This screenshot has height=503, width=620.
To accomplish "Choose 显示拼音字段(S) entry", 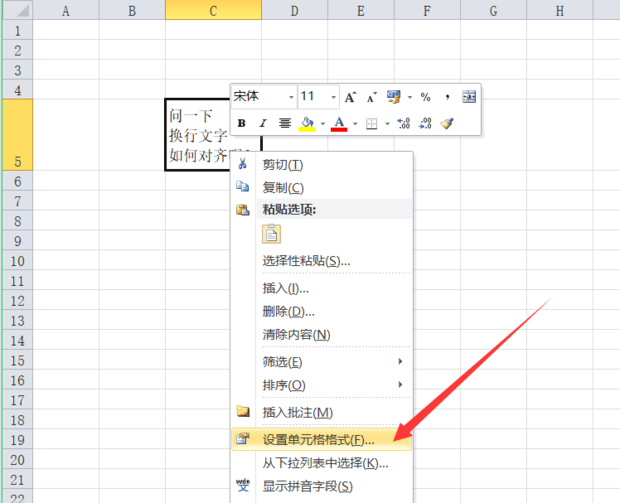I will point(322,486).
